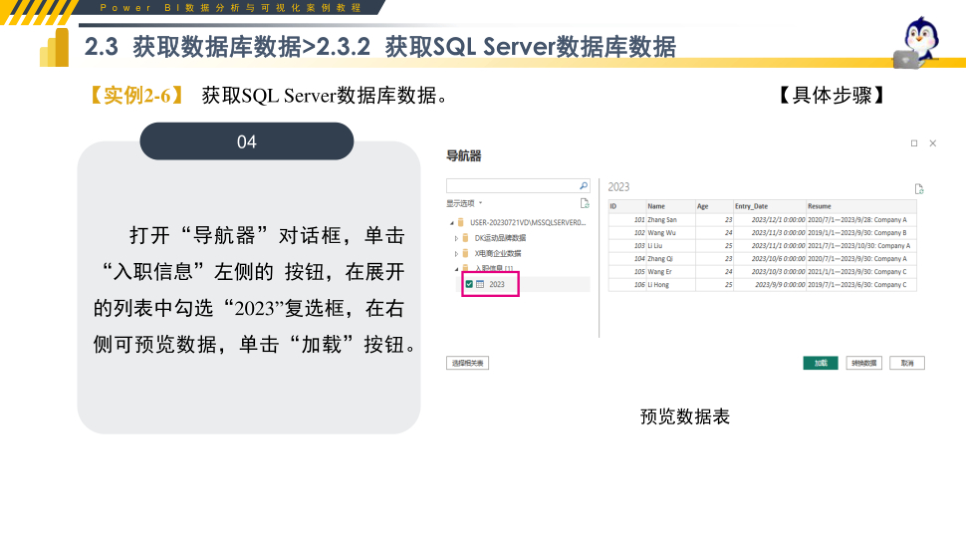The height and width of the screenshot is (544, 966).
Task: Click the 【实例2-6】 orange label
Action: (x=137, y=95)
